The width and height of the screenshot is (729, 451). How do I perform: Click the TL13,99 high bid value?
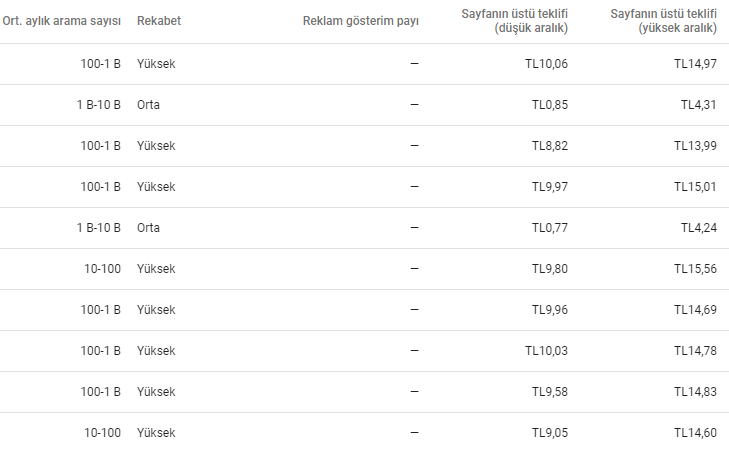tap(696, 146)
